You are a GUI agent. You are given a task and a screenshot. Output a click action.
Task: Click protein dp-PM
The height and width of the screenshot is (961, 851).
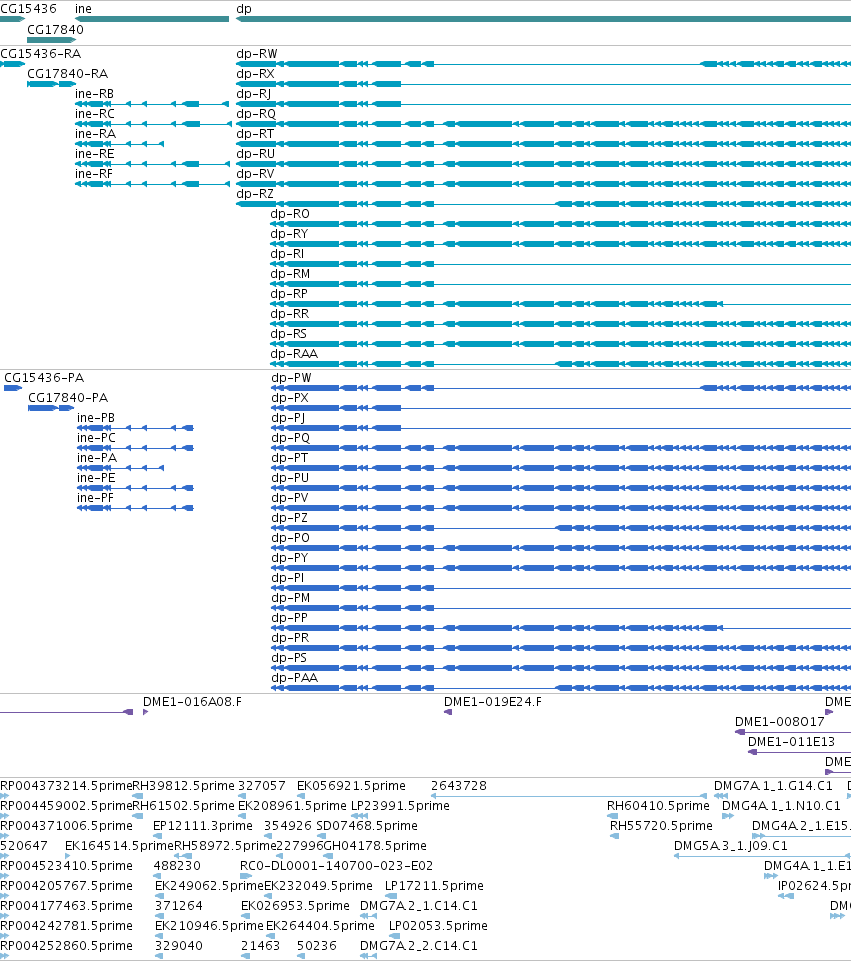[x=290, y=598]
